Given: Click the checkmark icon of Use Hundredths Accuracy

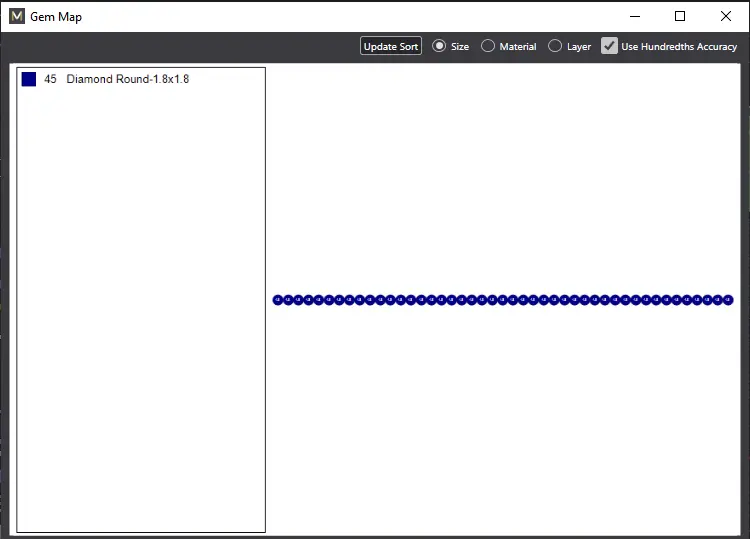Looking at the screenshot, I should pos(609,46).
